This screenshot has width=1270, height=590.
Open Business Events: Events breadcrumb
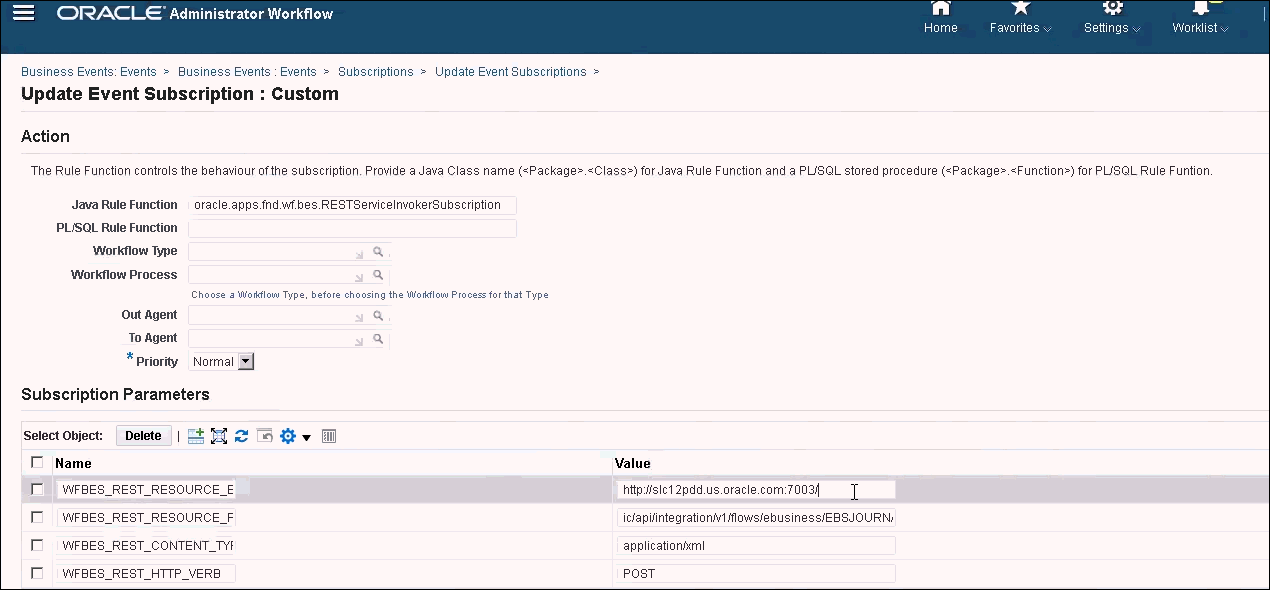pos(89,72)
